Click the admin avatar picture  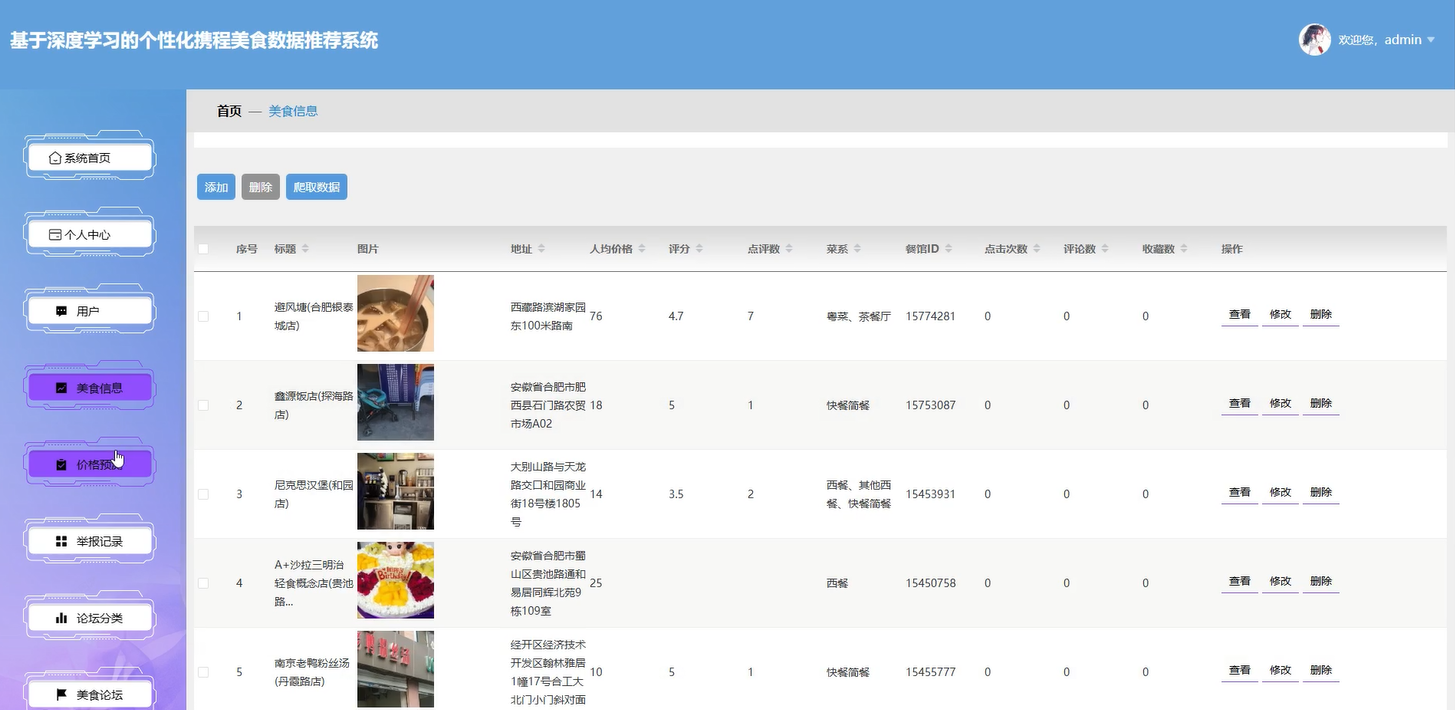click(1314, 39)
